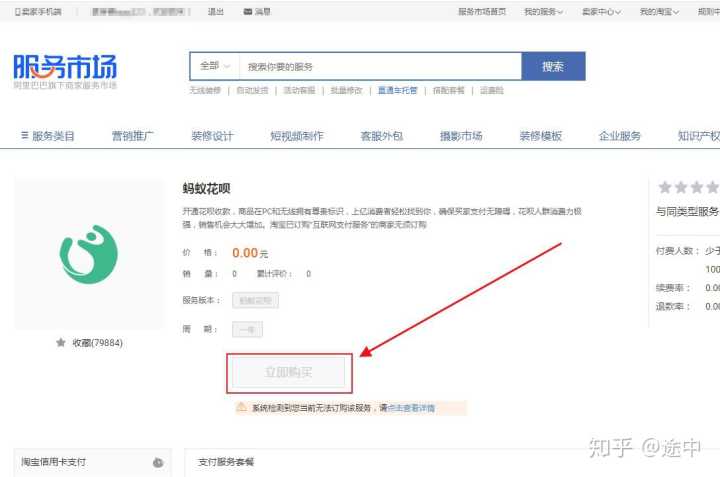
Task: Click the 续费率 label
Action: coord(673,288)
